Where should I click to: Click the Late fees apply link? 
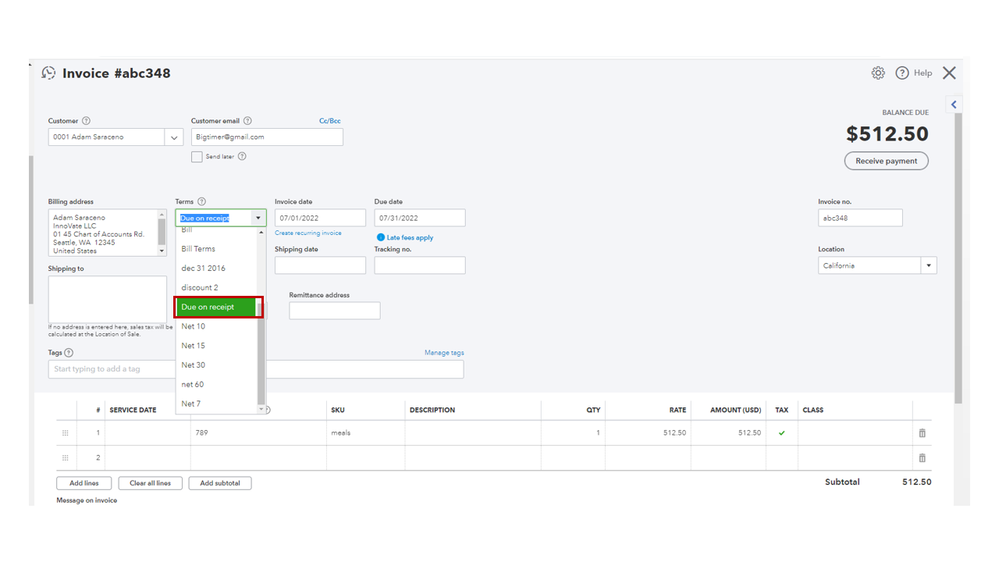point(410,238)
